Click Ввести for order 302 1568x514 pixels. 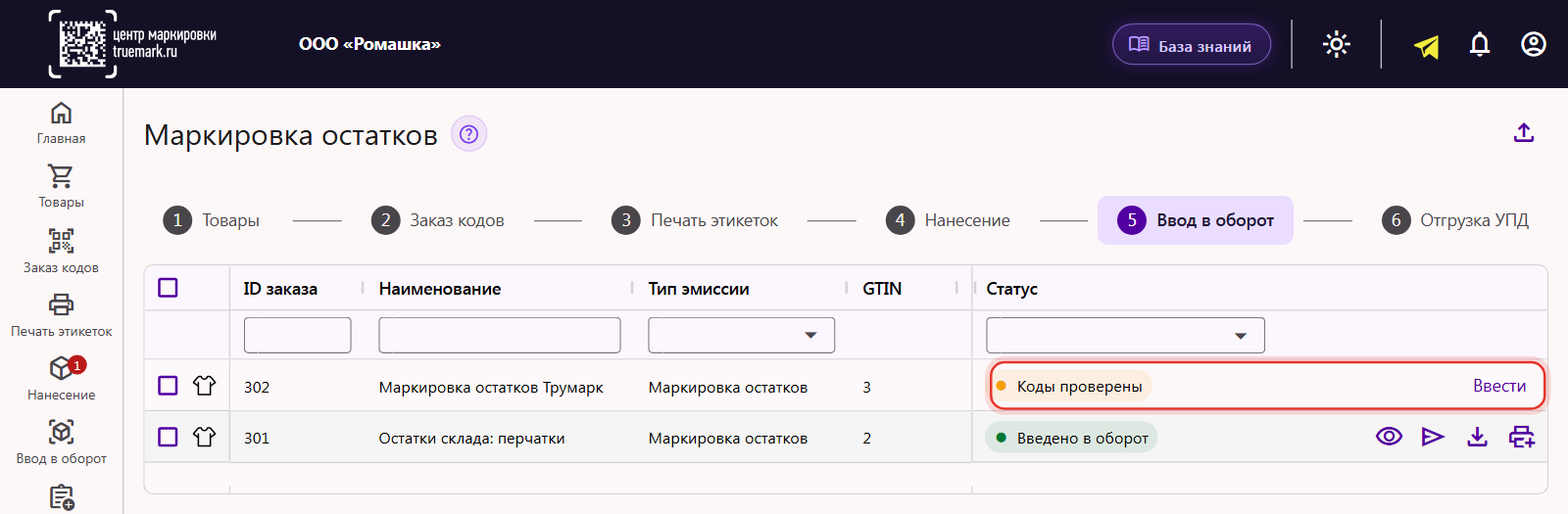point(1499,386)
